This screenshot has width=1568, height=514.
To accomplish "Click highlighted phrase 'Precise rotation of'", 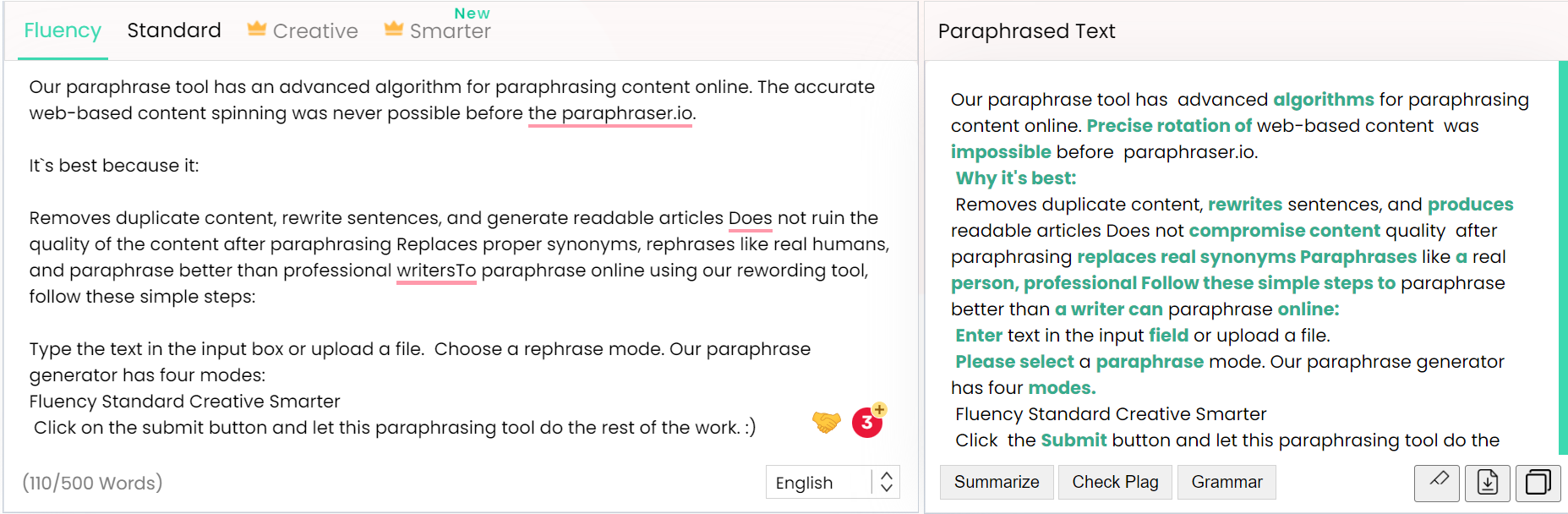I will coord(1169,126).
